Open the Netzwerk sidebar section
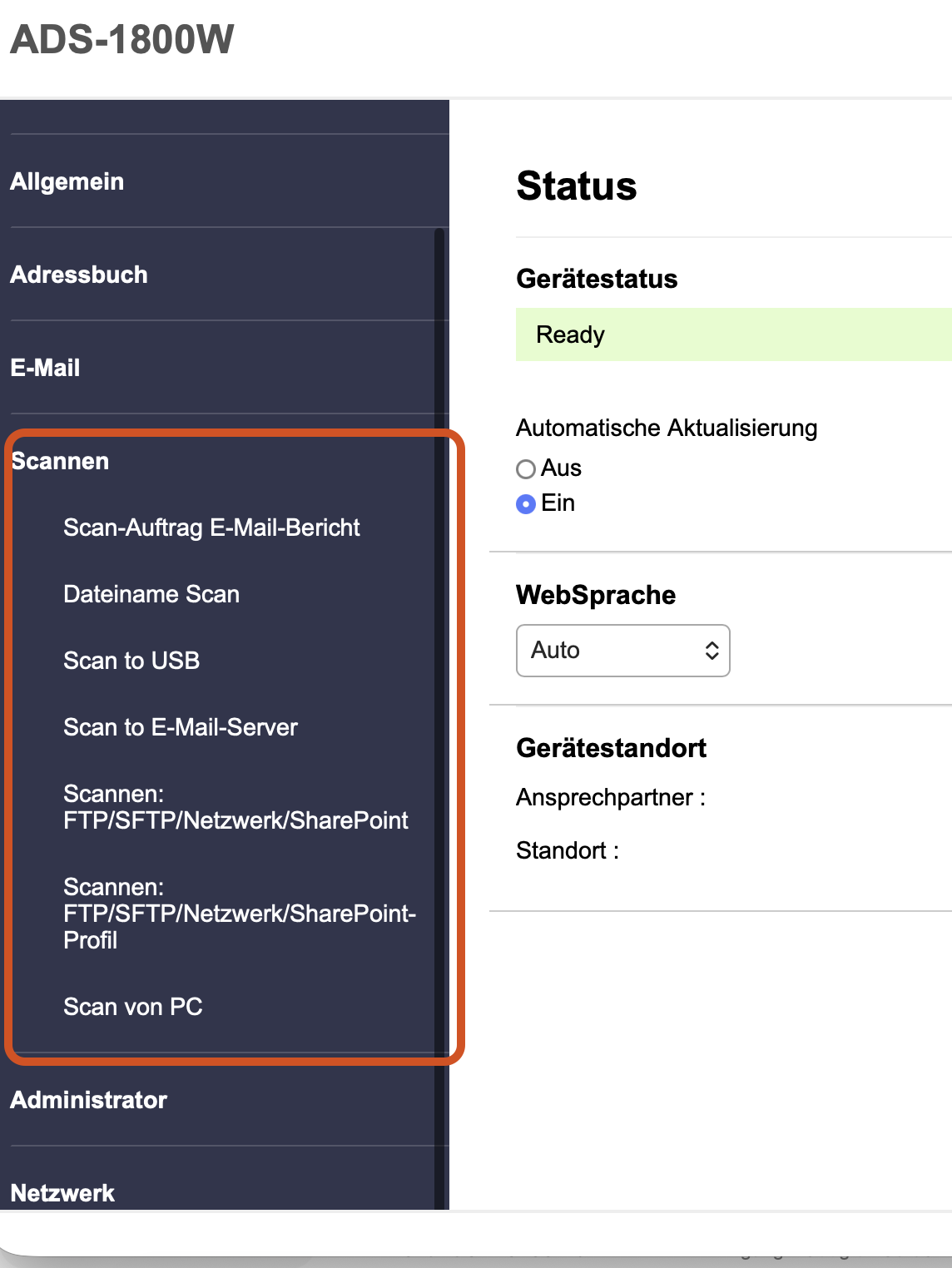The width and height of the screenshot is (952, 1268). click(x=62, y=1193)
